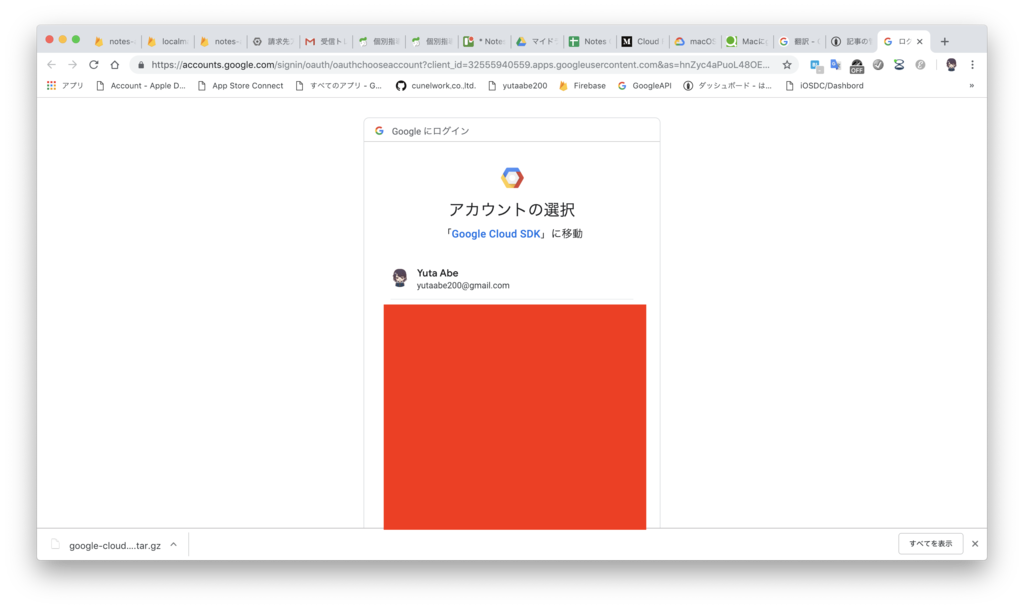Viewport: 1024px width, 609px height.
Task: Expand the google-cloud tar.gz download options chevron
Action: 174,544
